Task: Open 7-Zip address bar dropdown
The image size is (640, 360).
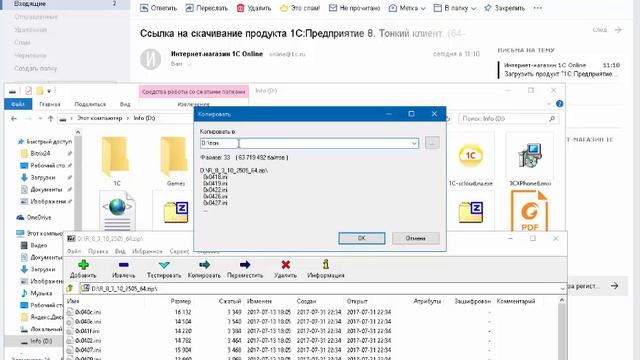Action: pos(562,289)
